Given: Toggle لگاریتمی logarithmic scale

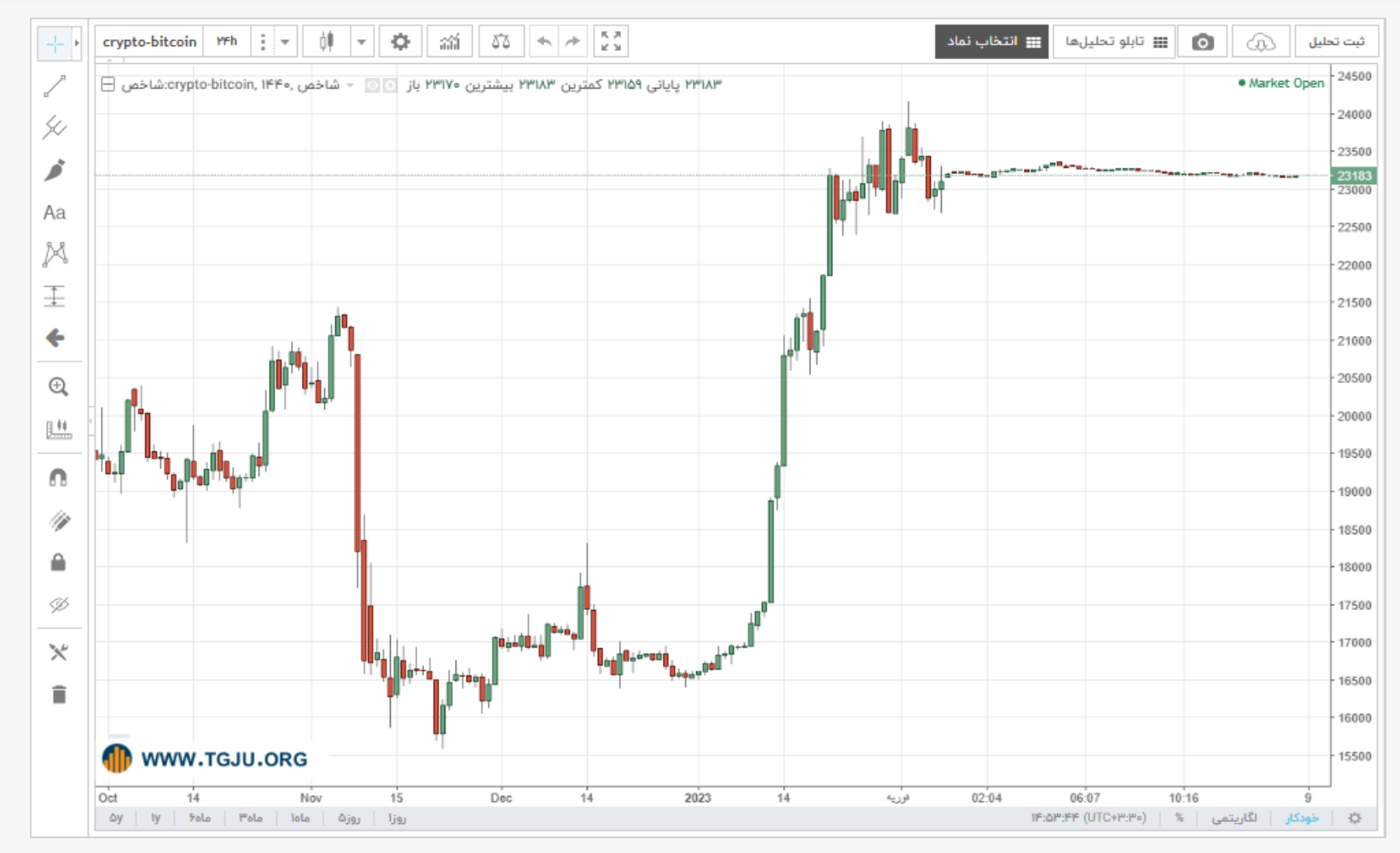Looking at the screenshot, I should [x=1234, y=817].
